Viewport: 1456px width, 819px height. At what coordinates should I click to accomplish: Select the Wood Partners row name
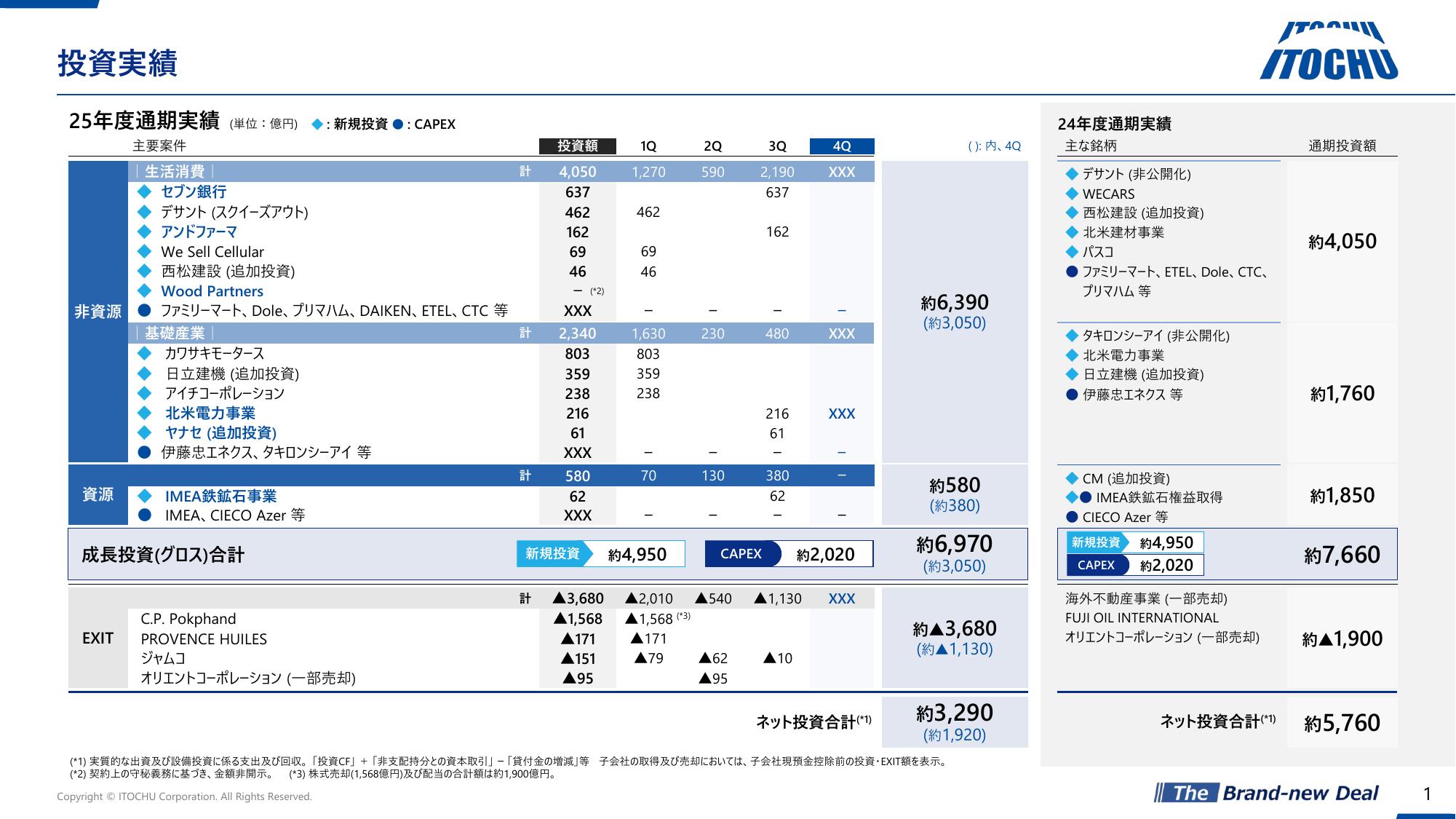[x=212, y=291]
